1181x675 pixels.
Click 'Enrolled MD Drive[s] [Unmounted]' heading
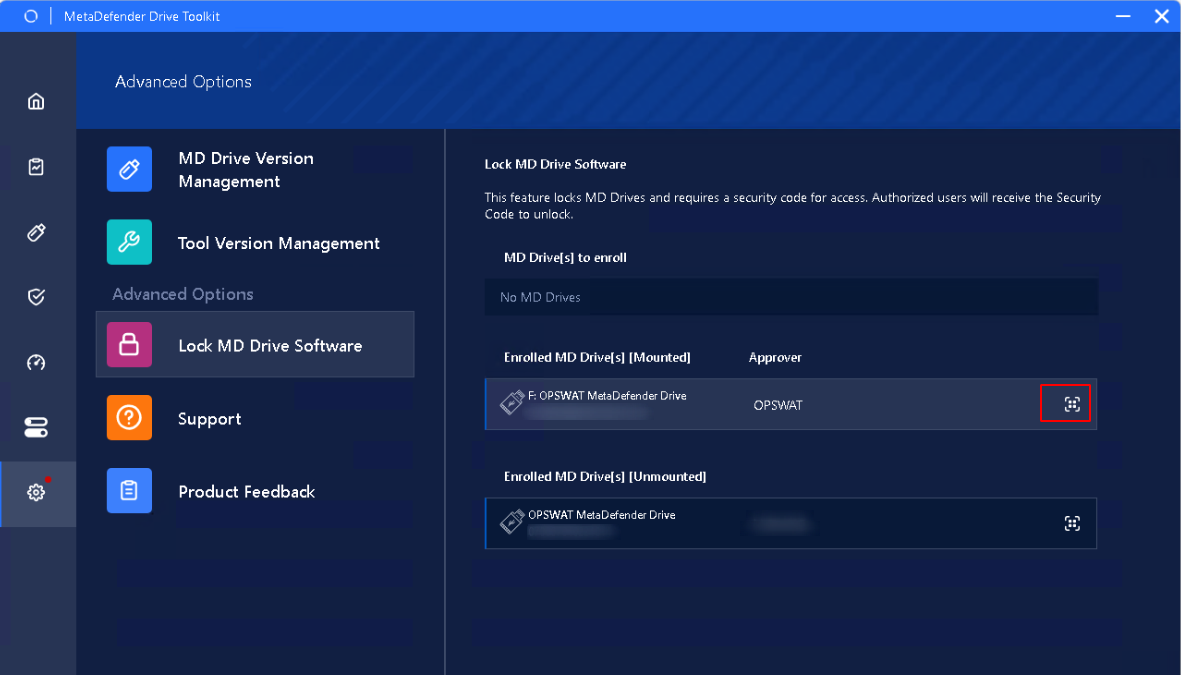coord(605,476)
